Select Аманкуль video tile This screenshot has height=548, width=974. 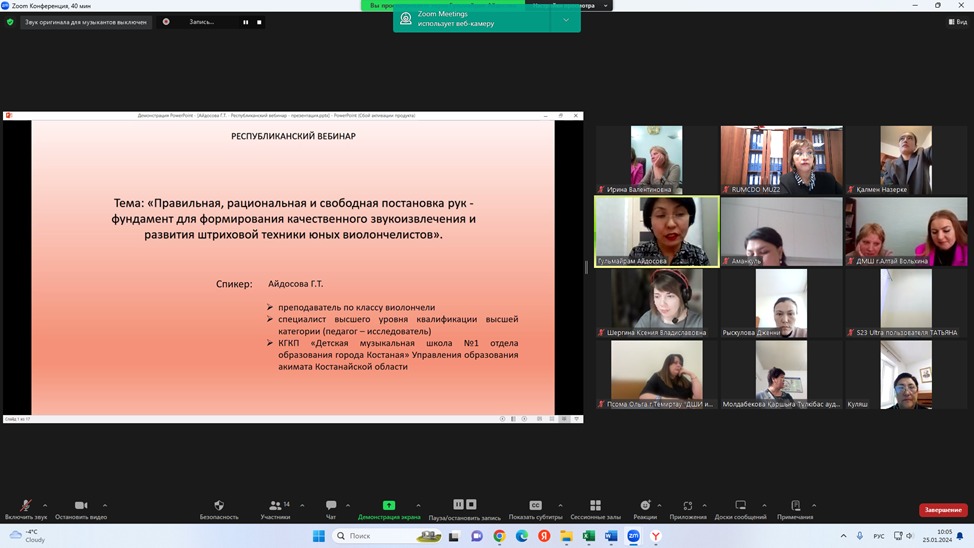tap(781, 232)
